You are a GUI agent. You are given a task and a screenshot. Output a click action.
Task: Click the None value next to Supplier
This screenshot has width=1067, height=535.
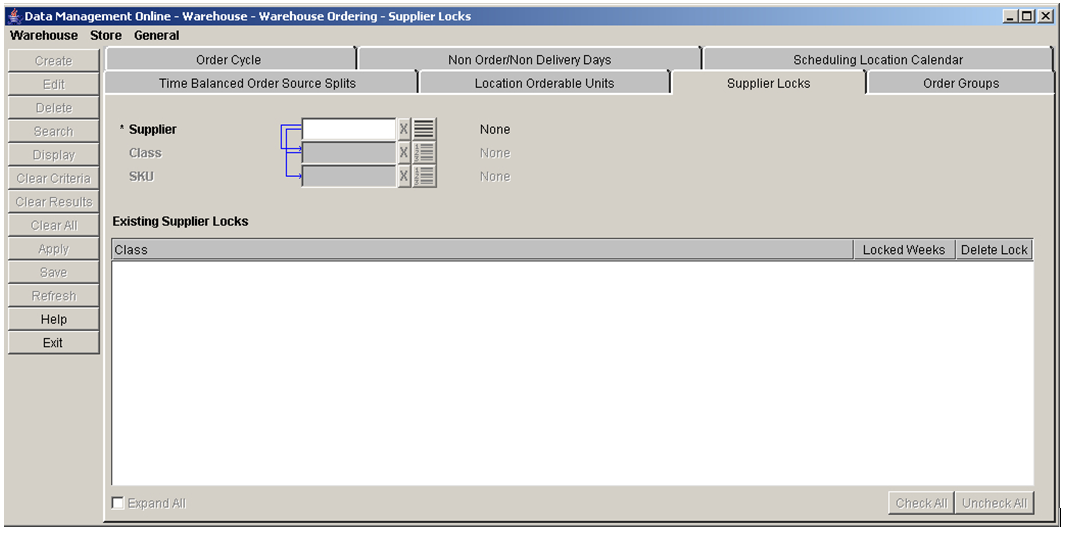tap(495, 129)
